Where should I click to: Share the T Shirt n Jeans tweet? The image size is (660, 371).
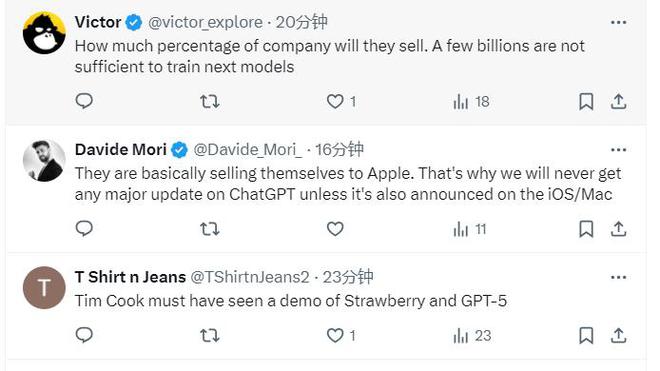618,336
